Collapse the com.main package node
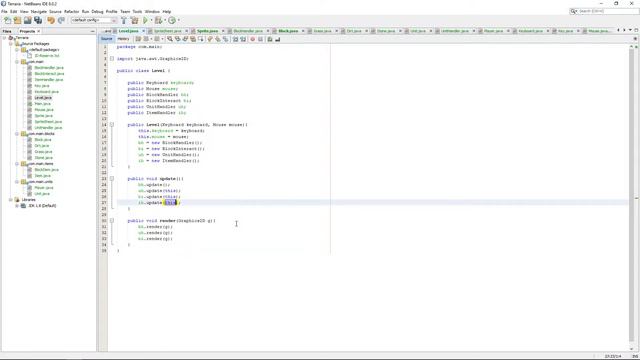This screenshot has height=360, width=640. [17, 62]
